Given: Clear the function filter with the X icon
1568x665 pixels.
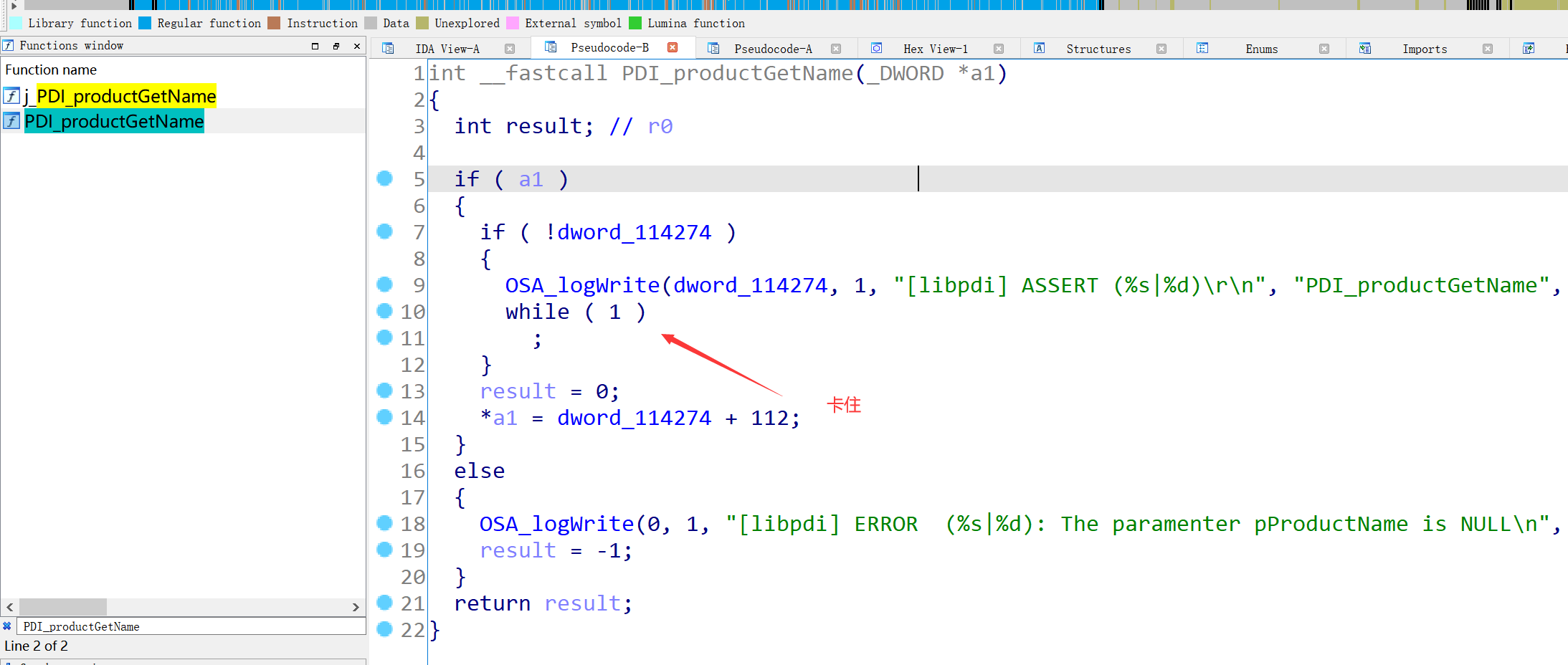Looking at the screenshot, I should [x=7, y=626].
